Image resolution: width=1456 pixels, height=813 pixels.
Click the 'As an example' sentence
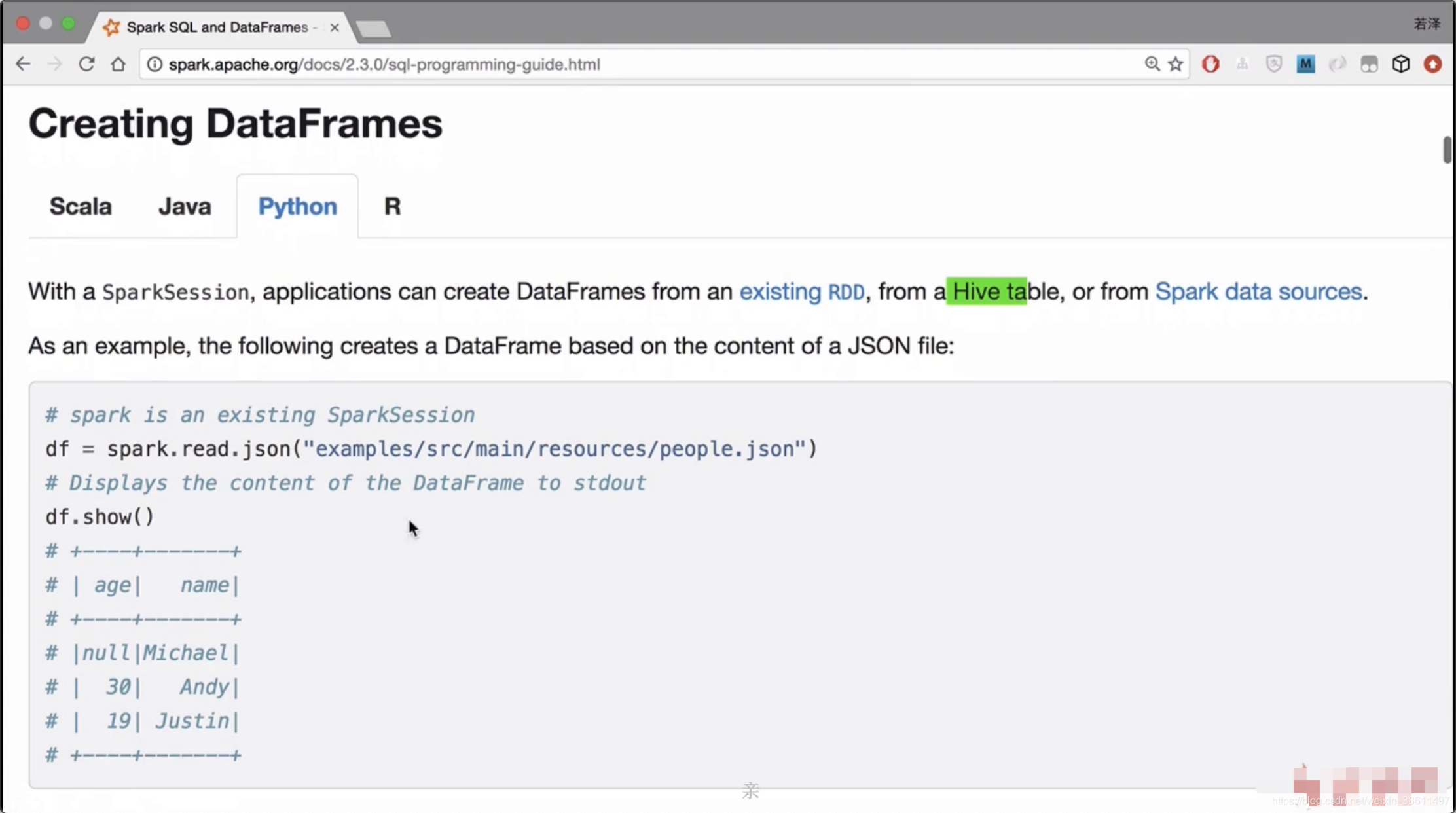click(x=491, y=346)
